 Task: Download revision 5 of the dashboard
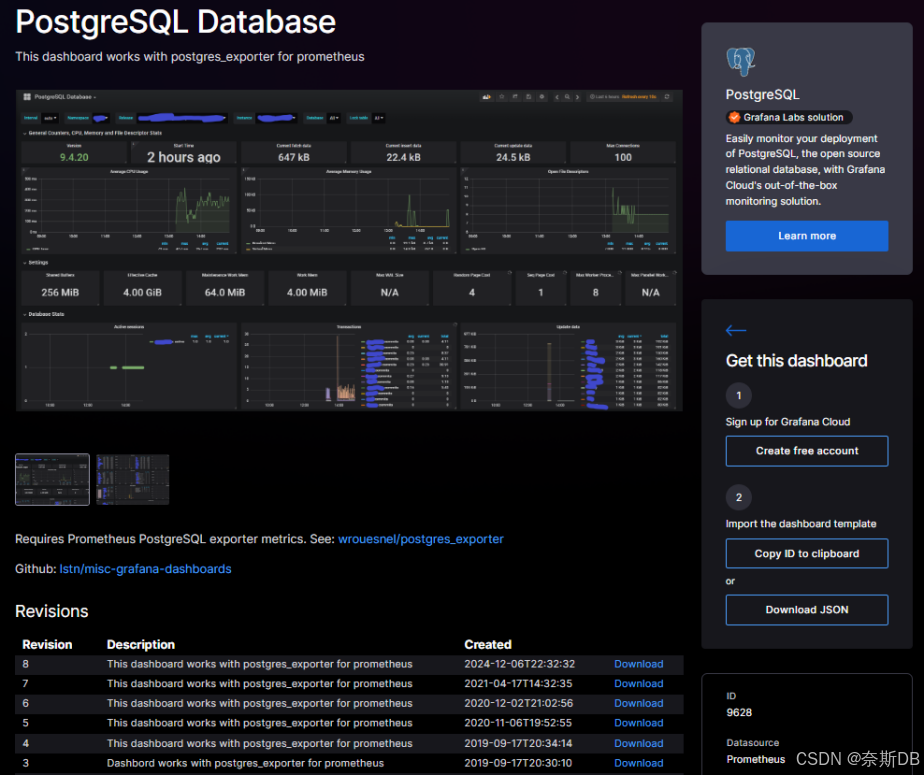pyautogui.click(x=639, y=723)
